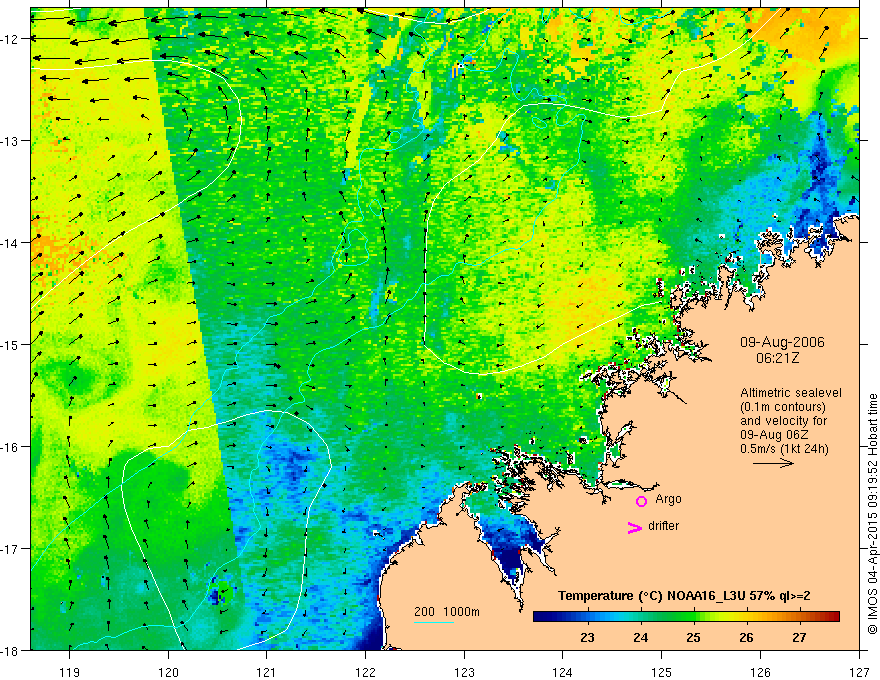Image resolution: width=880 pixels, height=680 pixels.
Task: Click the longitude label 126
Action: point(760,673)
